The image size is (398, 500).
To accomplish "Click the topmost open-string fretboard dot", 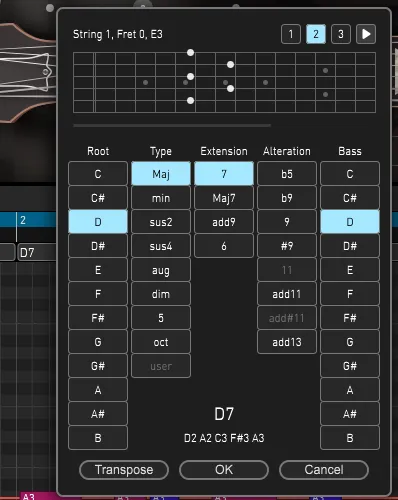I will (190, 52).
